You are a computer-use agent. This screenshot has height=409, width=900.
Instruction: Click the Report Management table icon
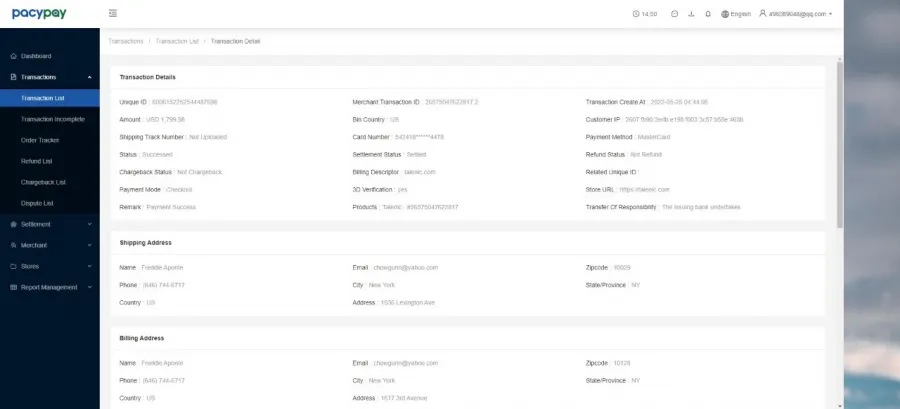point(14,287)
